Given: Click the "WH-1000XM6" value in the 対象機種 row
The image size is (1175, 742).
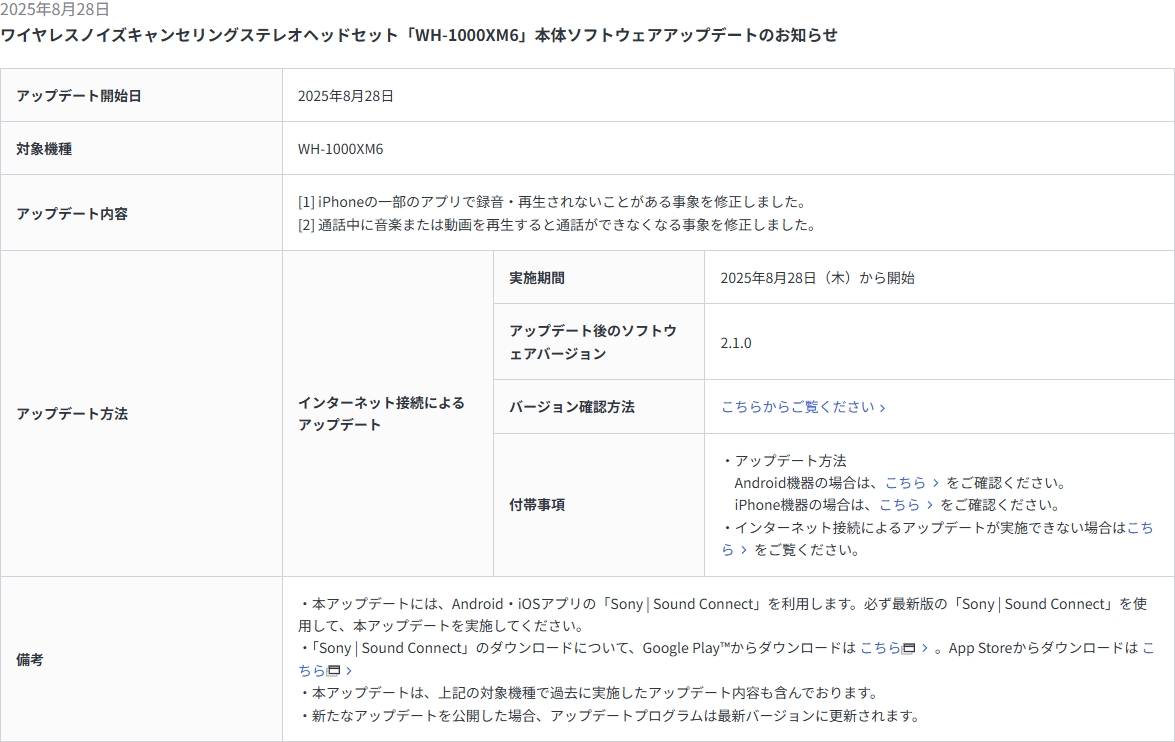Looking at the screenshot, I should pos(340,149).
